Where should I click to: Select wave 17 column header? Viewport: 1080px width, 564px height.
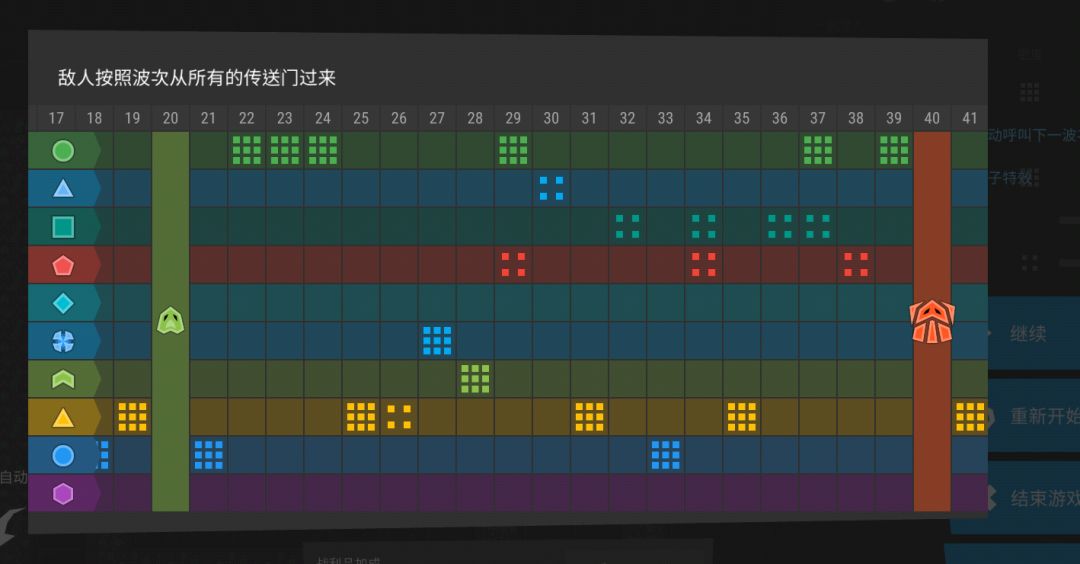pos(56,118)
